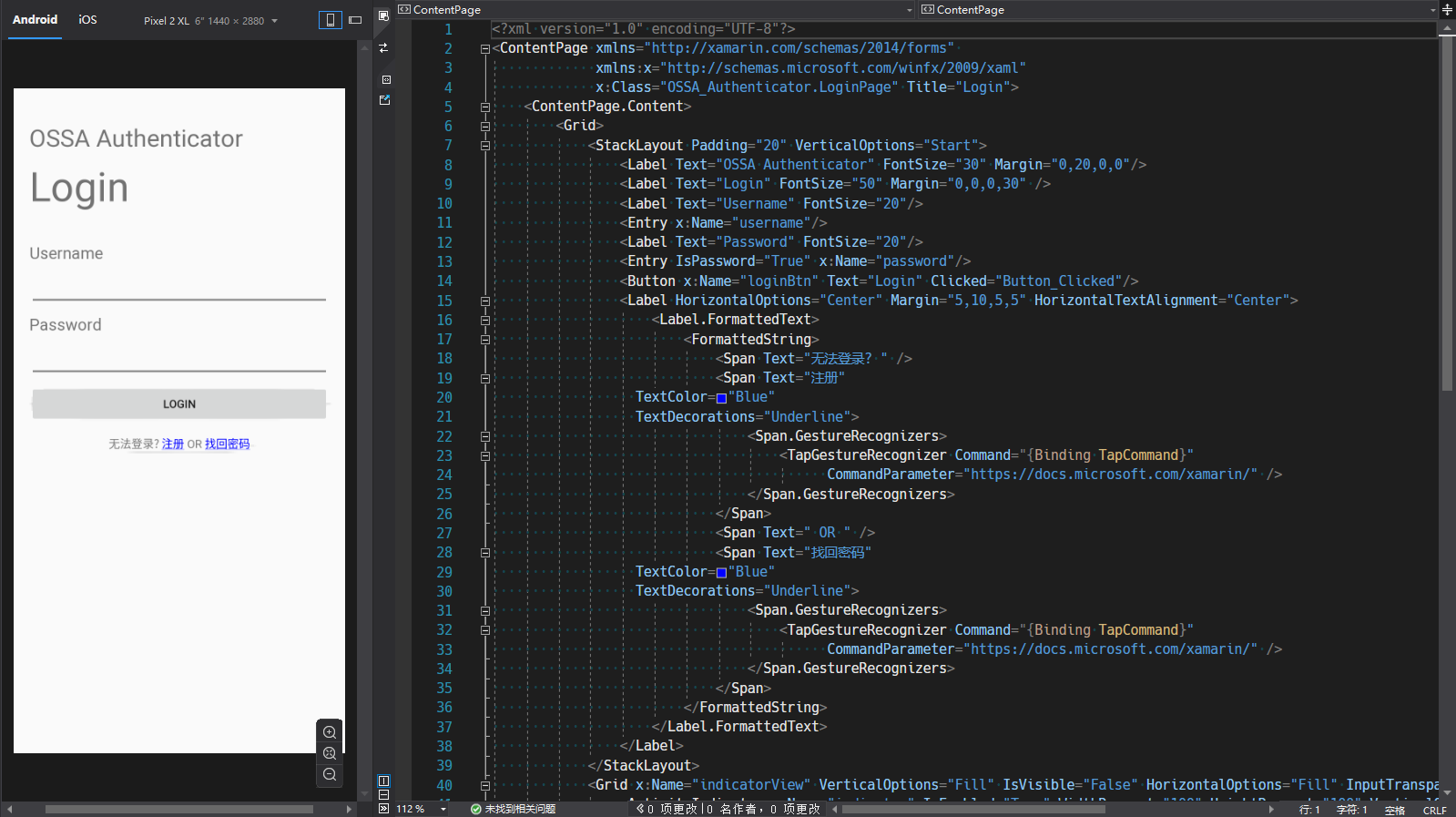The width and height of the screenshot is (1456, 817).
Task: Open the Pixel 2 XL device dropdown
Action: coord(210,21)
